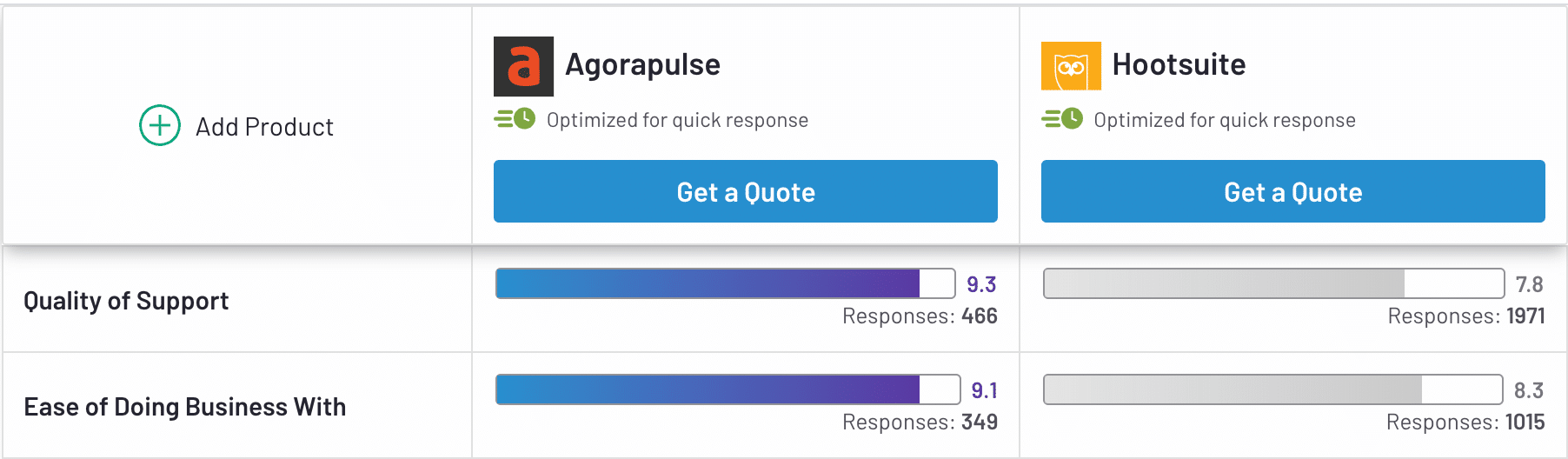Open the Agorapulse product name link
This screenshot has width=1568, height=459.
click(642, 64)
